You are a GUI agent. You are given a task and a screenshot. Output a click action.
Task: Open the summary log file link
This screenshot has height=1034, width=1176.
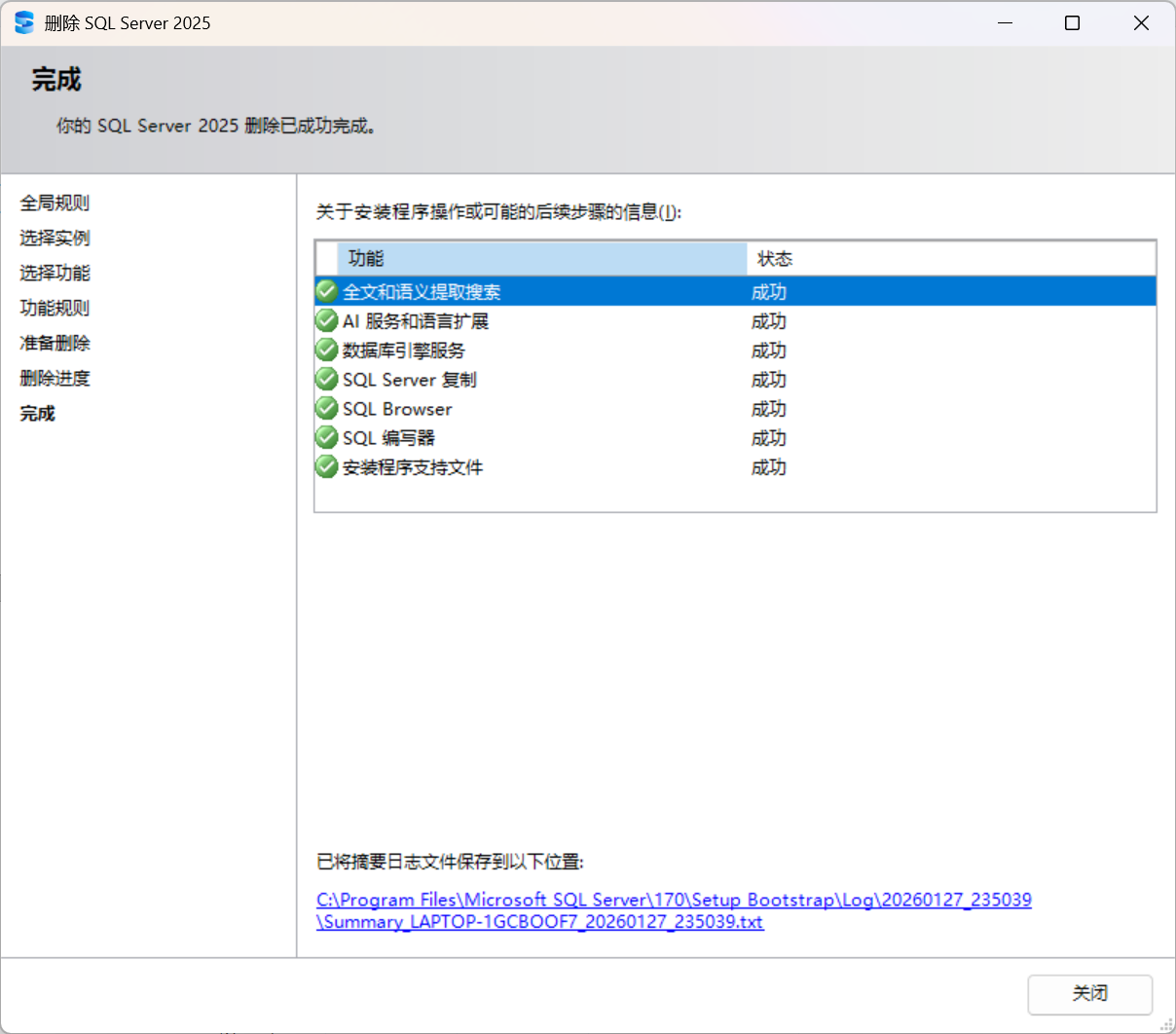point(674,910)
